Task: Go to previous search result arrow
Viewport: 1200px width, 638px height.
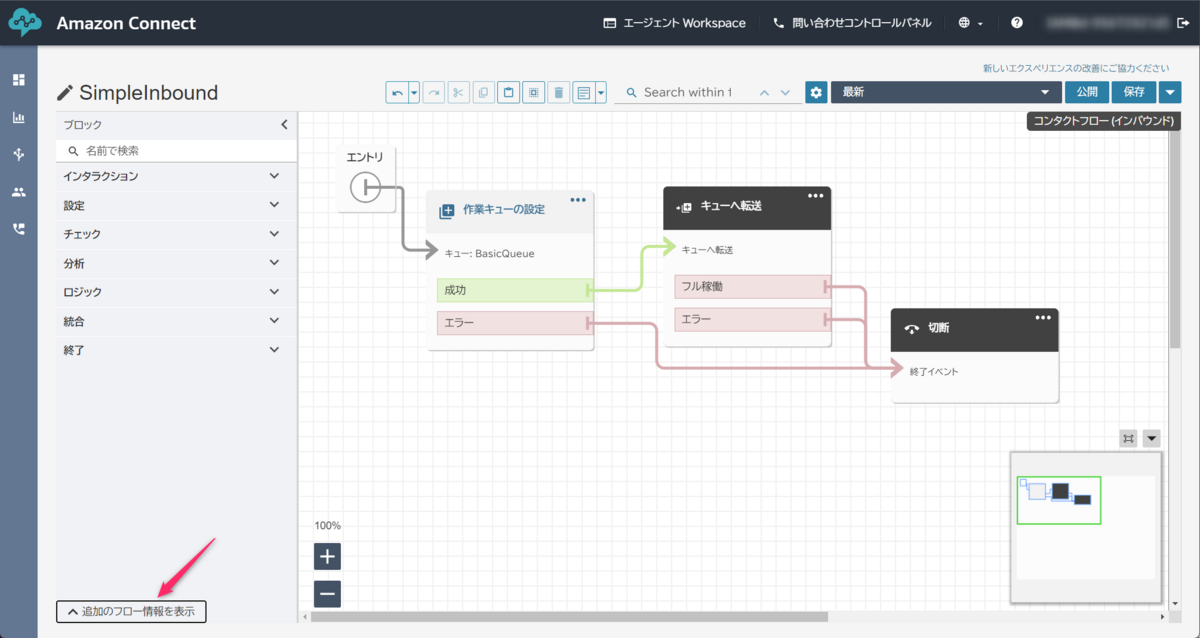Action: (765, 92)
